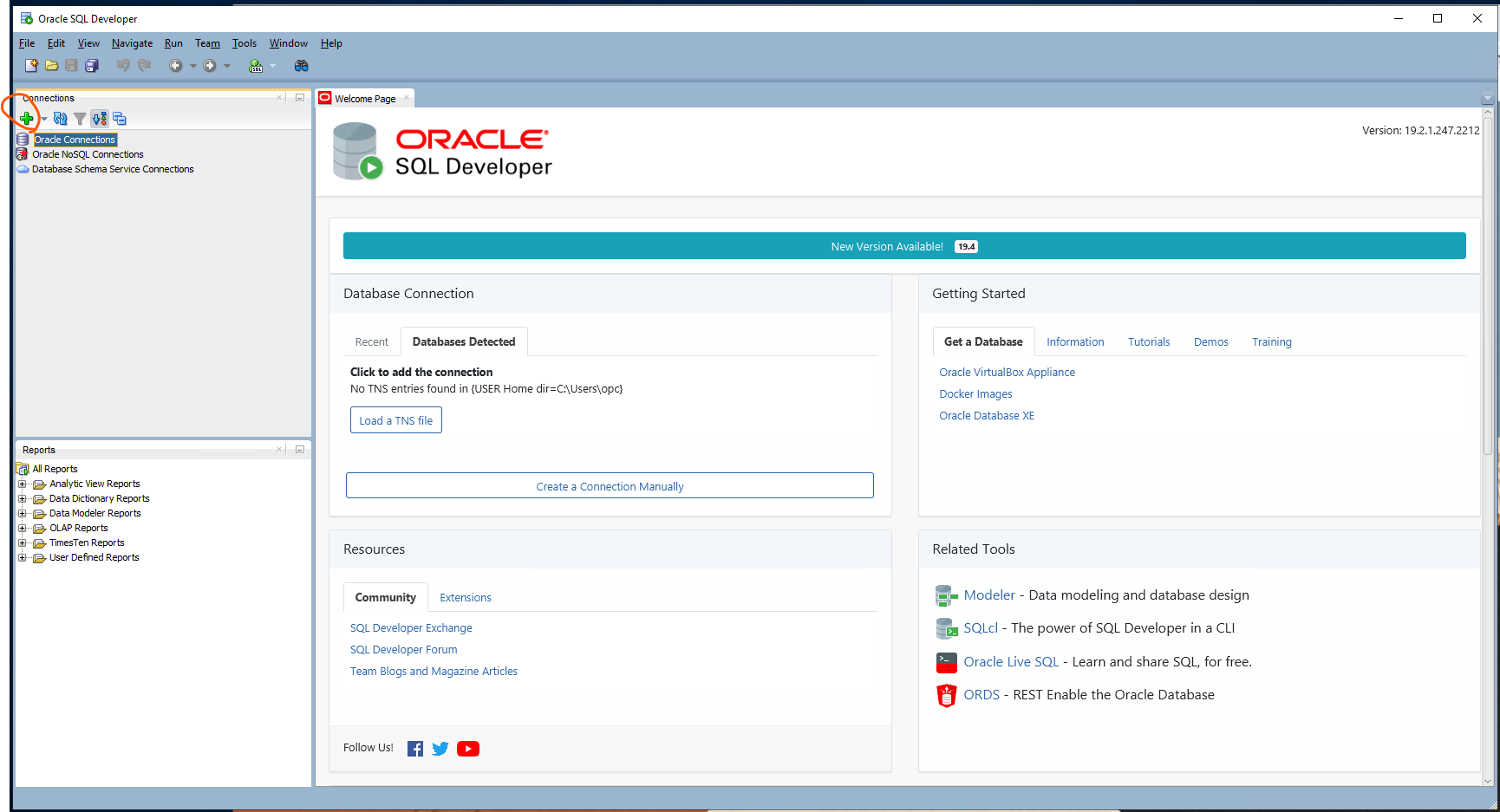Toggle the sort connections button

[x=99, y=118]
